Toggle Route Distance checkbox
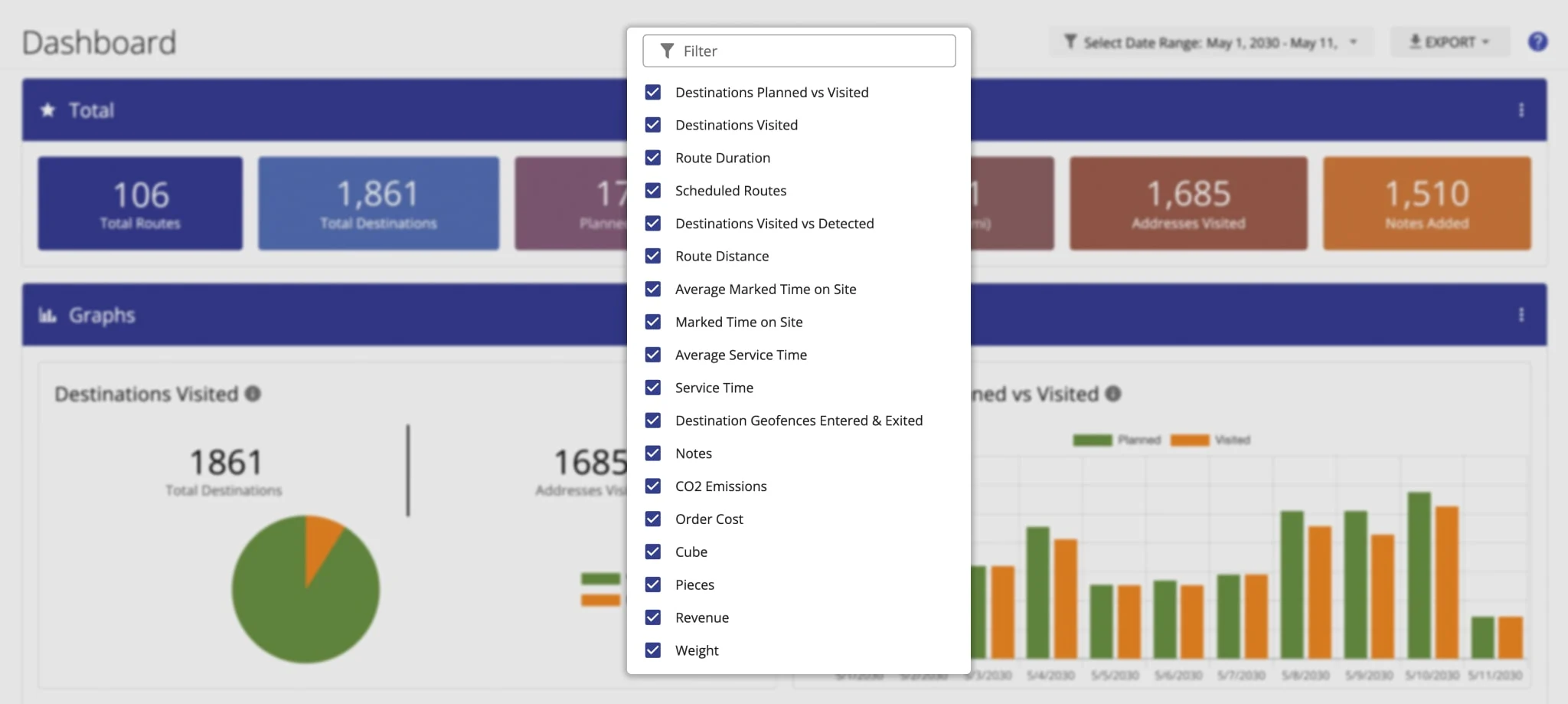The width and height of the screenshot is (1568, 704). (653, 256)
